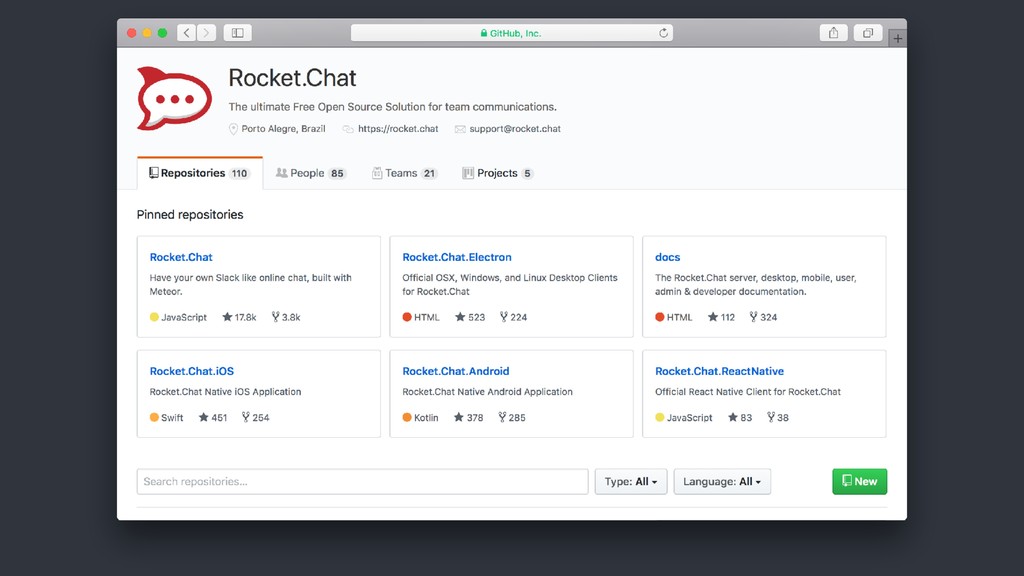The image size is (1024, 576).
Task: Open the Language: All dropdown
Action: coord(722,481)
